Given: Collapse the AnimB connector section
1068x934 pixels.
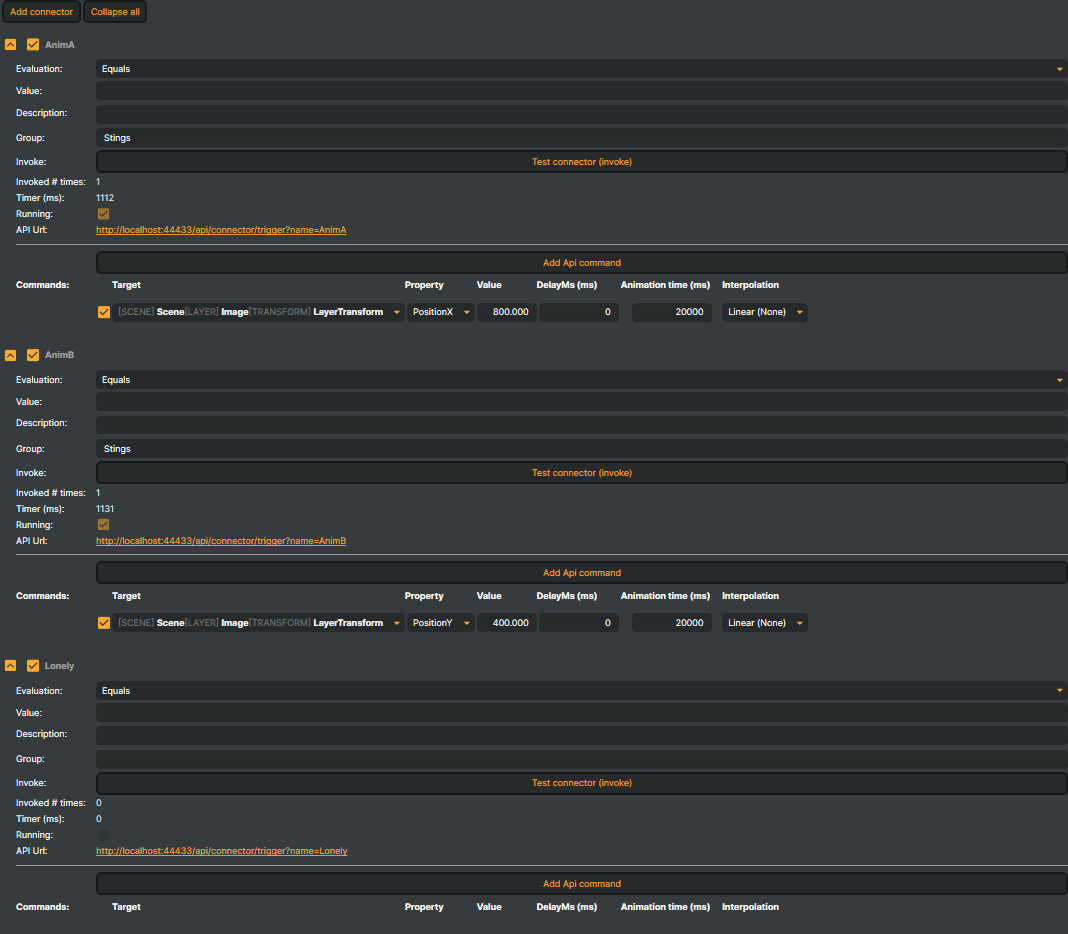Looking at the screenshot, I should pyautogui.click(x=10, y=355).
